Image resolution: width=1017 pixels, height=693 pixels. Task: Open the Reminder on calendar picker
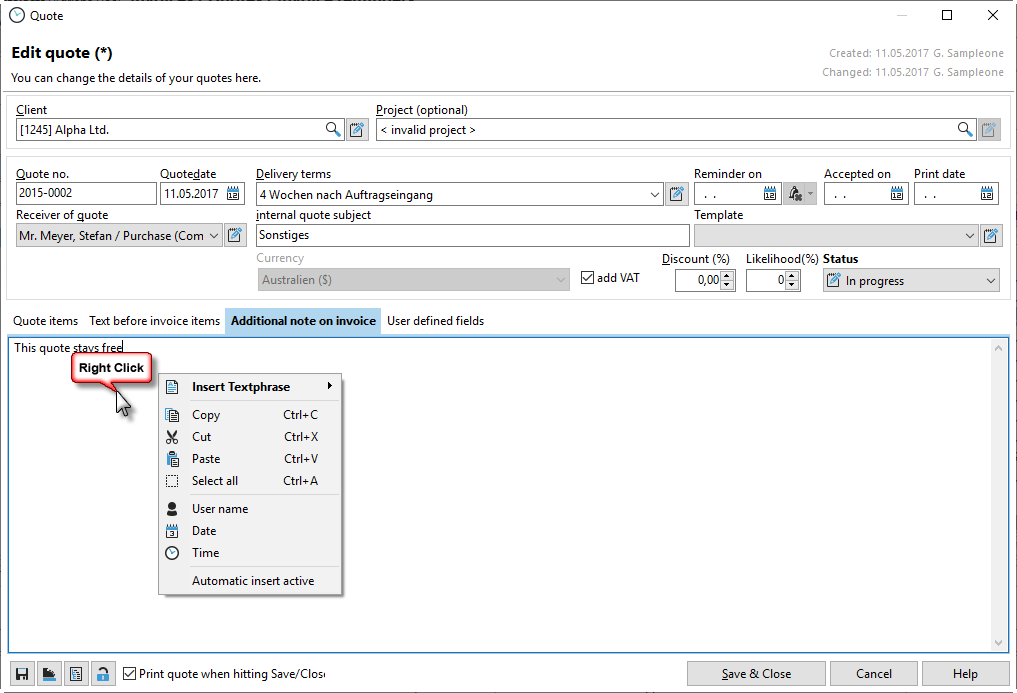[x=771, y=194]
